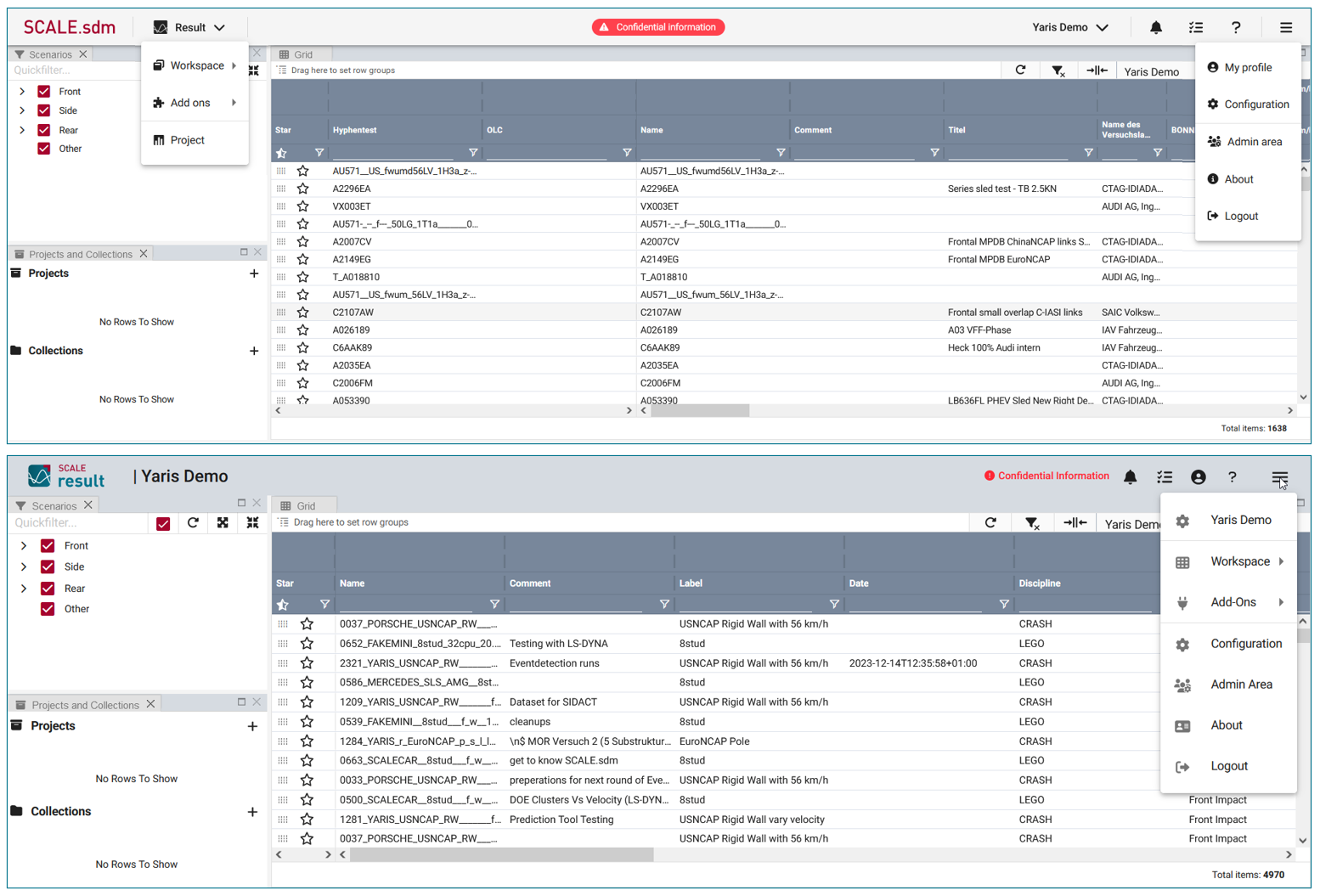
Task: Clear filters in the upper SCALE.sdm grid
Action: click(1058, 70)
